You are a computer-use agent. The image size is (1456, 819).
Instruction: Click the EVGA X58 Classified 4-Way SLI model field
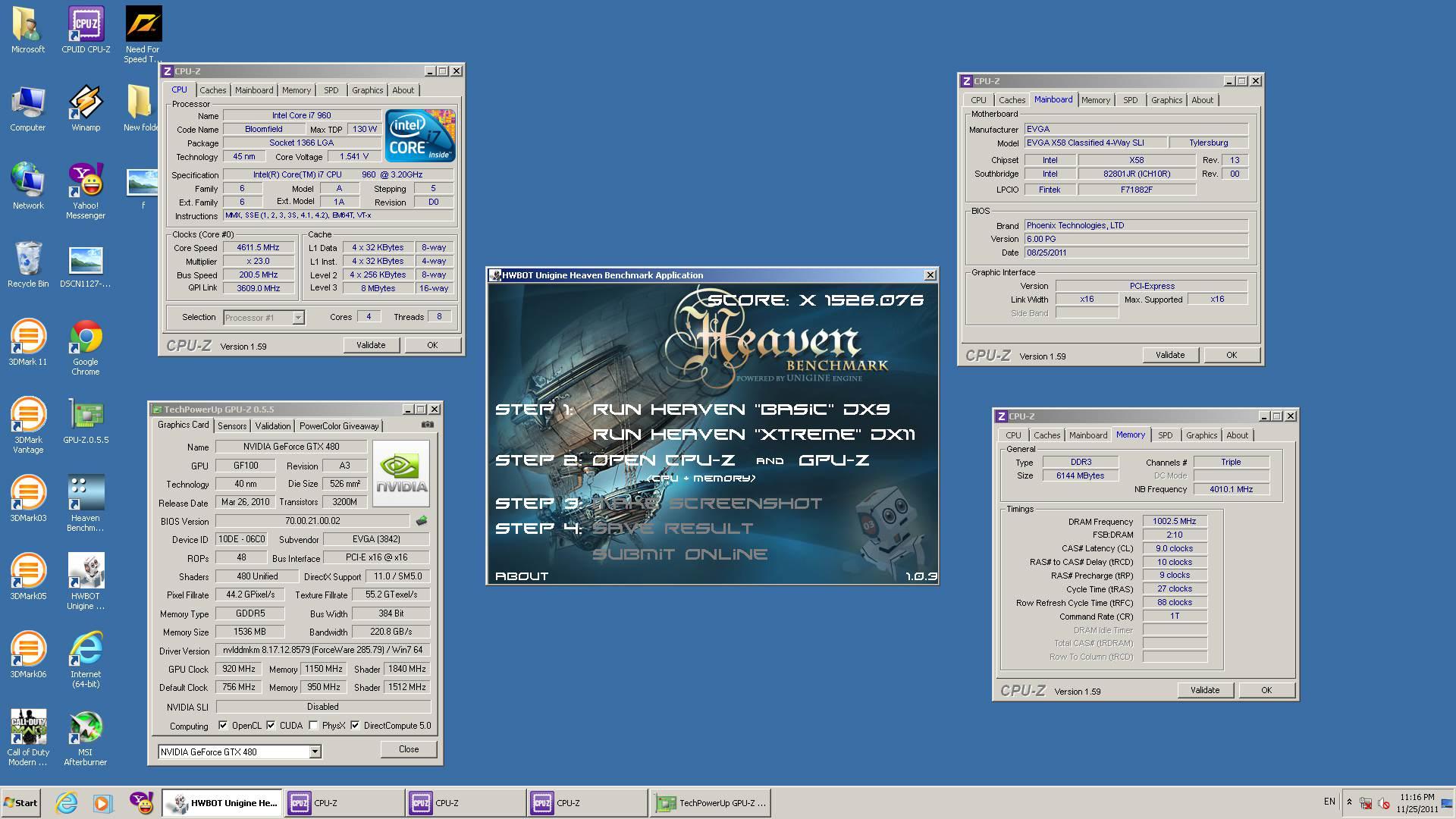(x=1095, y=143)
